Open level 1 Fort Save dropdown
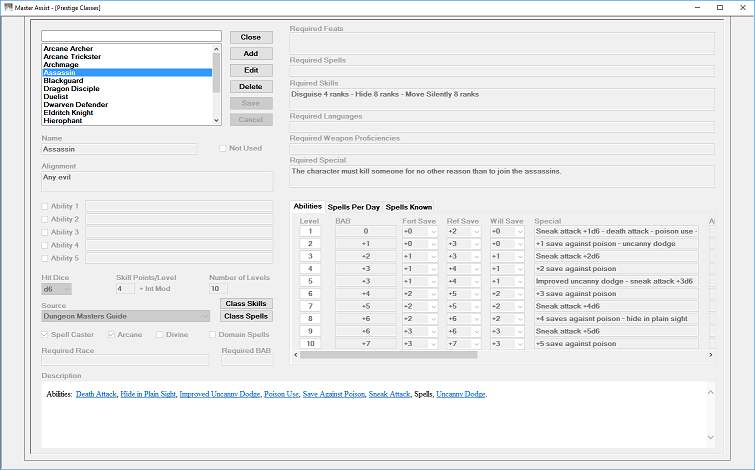 (x=433, y=232)
